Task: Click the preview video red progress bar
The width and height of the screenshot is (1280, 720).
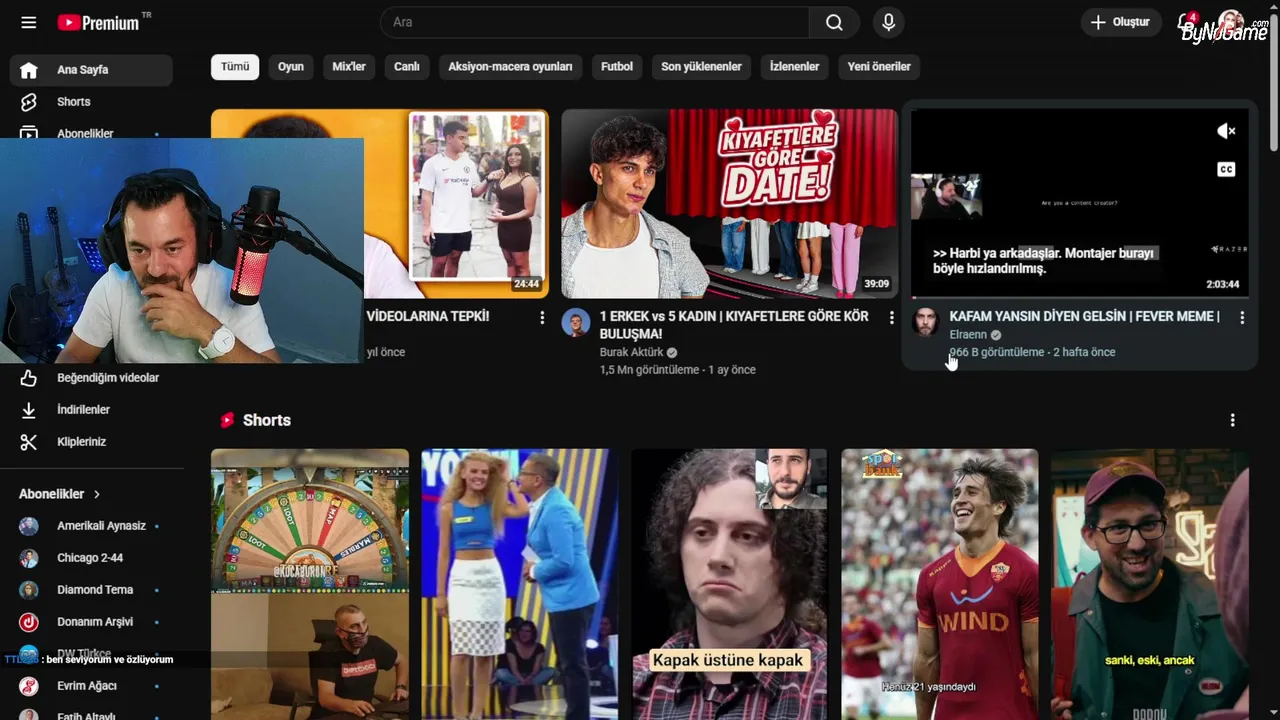Action: coord(1080,297)
